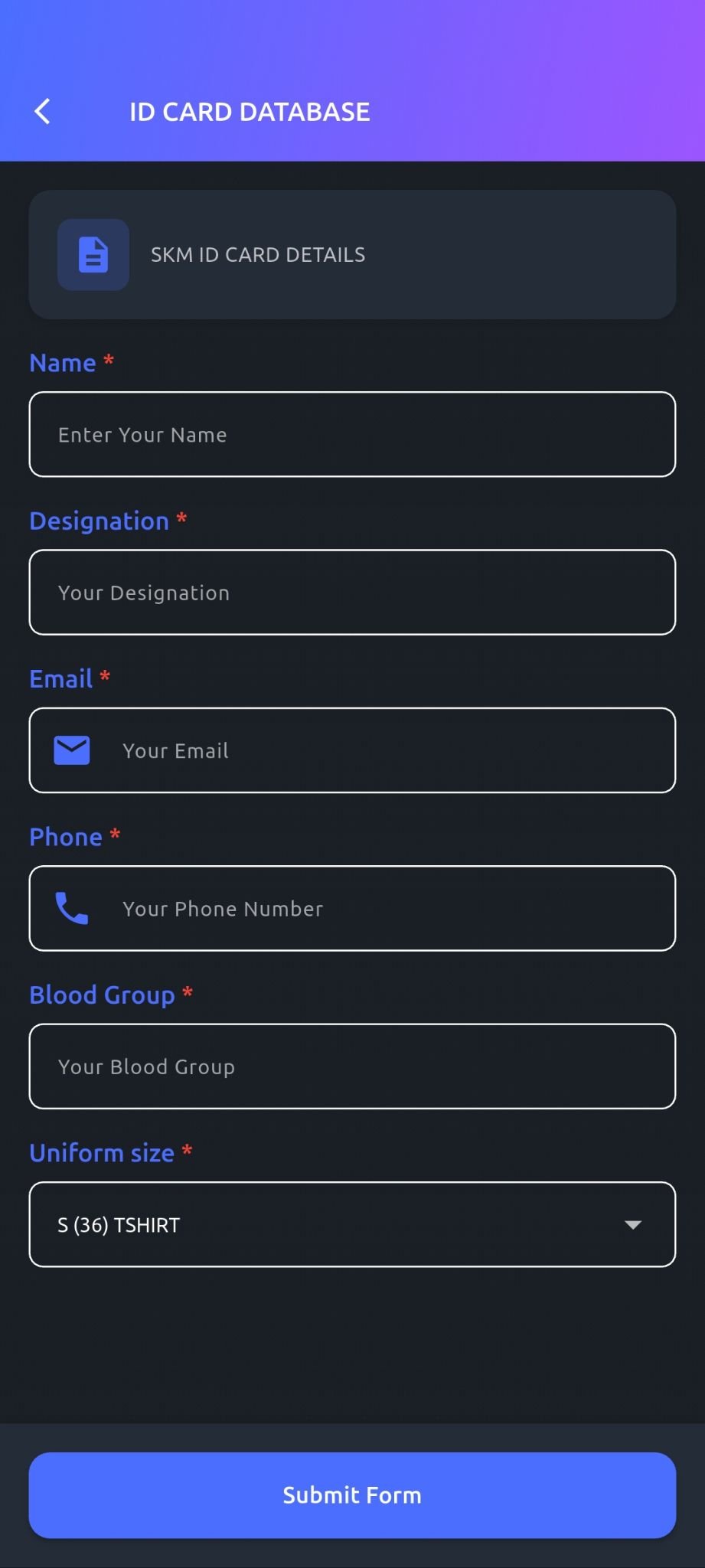Viewport: 705px width, 1568px height.
Task: Click the "Your Phone Number" placeholder text
Action: pos(223,909)
